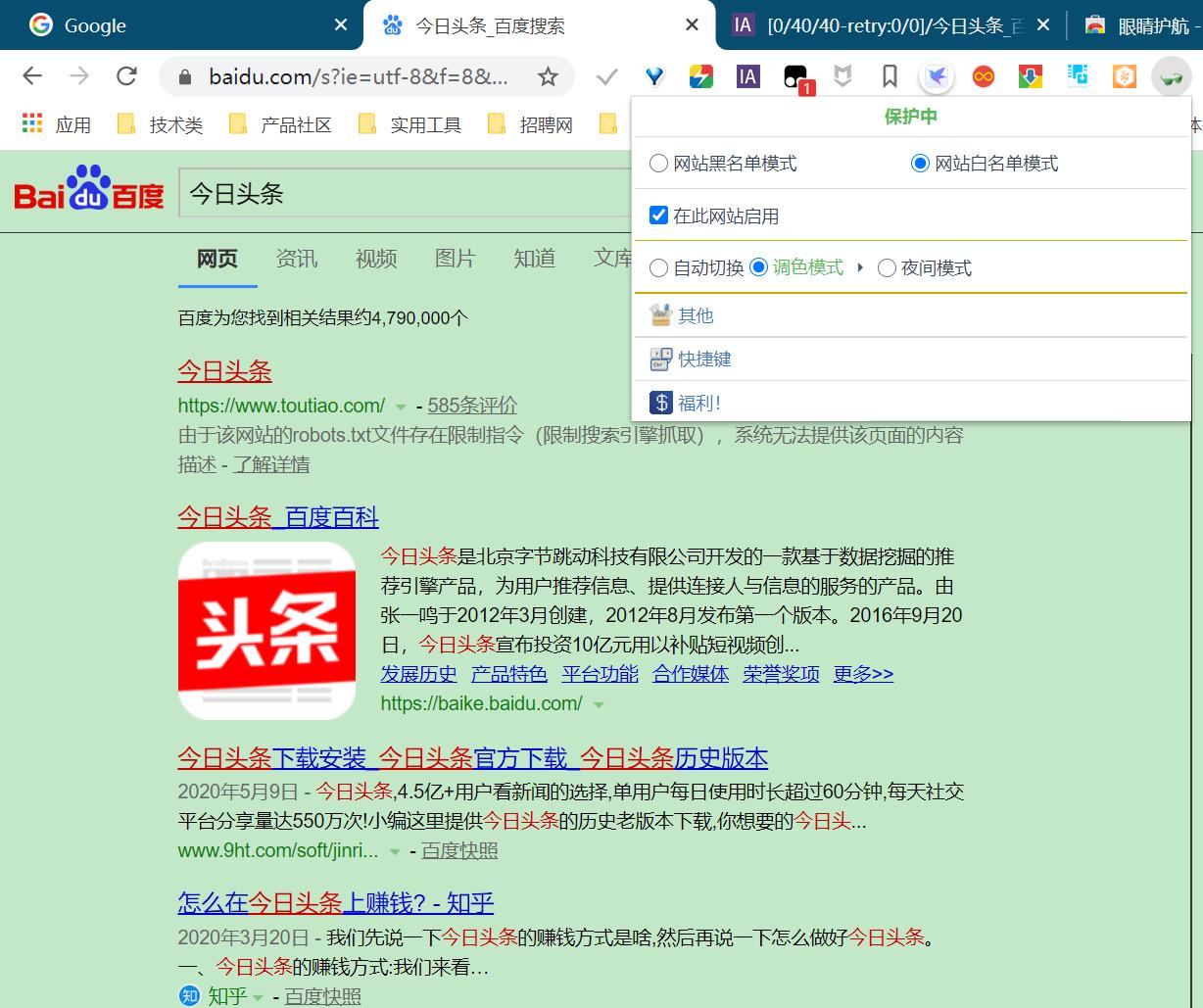Switch to the 视频 search tab

[376, 258]
